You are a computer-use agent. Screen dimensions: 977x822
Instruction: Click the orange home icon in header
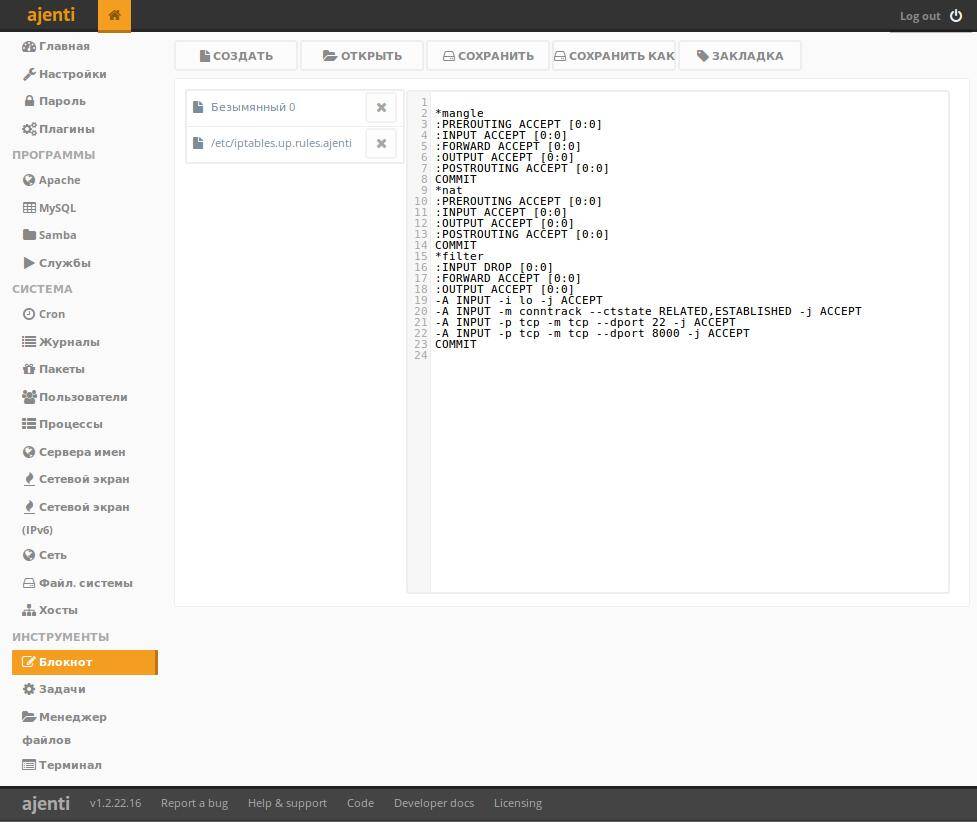[x=114, y=15]
